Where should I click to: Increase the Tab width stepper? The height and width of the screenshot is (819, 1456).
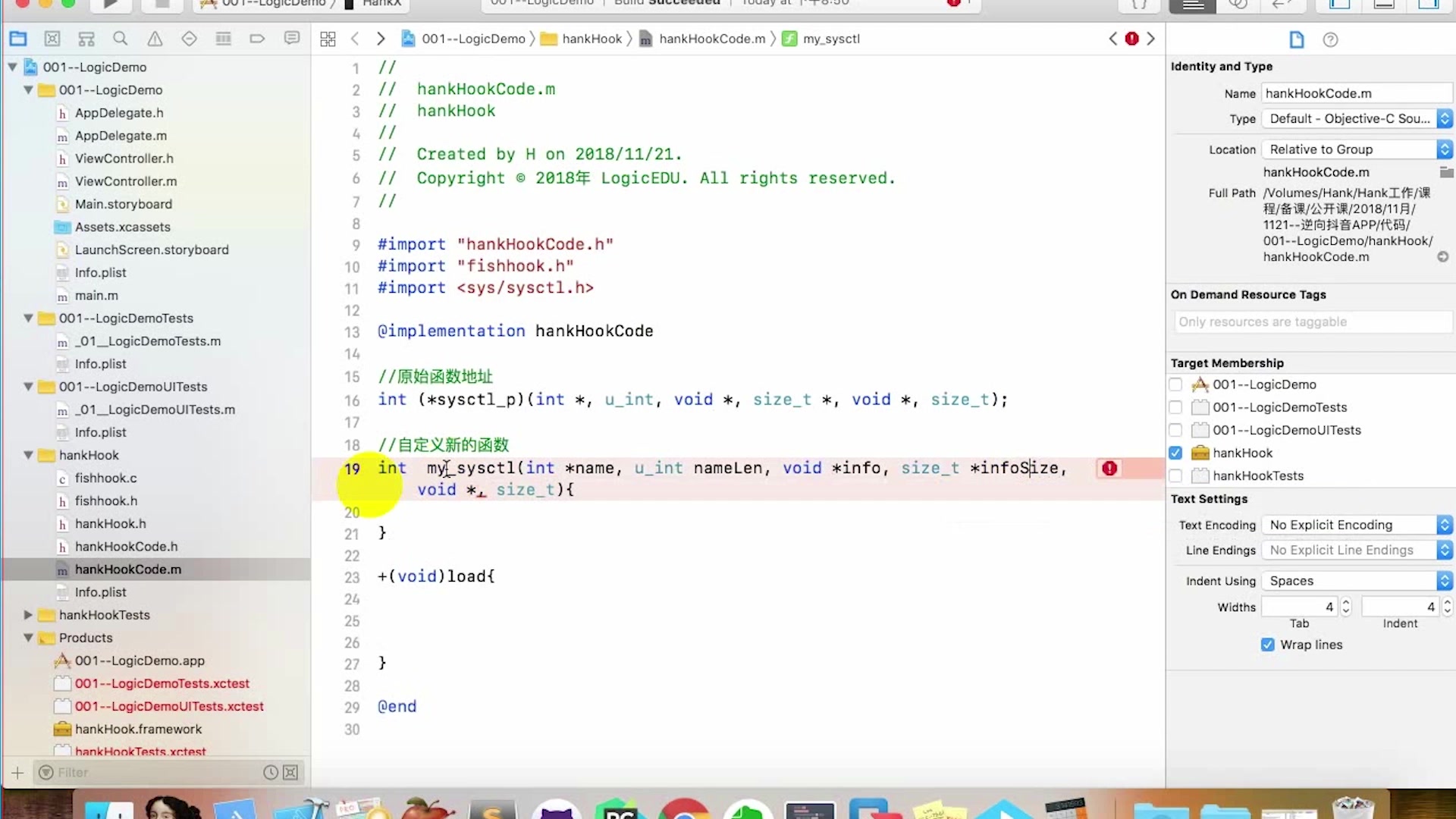[1346, 603]
